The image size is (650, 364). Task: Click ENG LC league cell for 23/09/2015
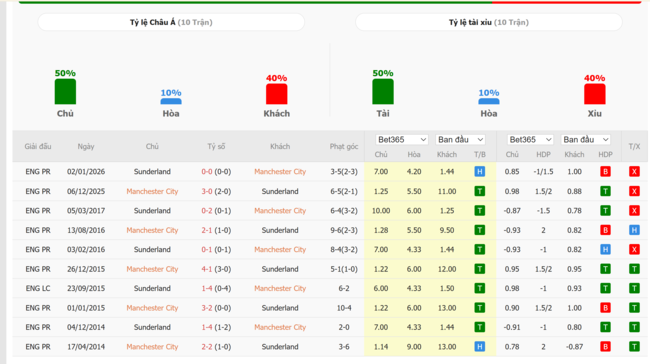click(x=38, y=288)
